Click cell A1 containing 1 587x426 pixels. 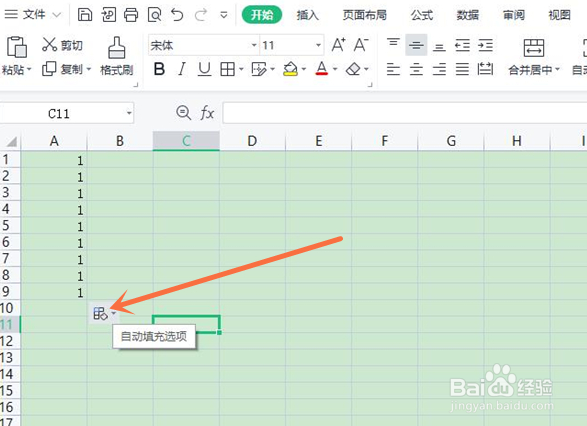point(54,160)
